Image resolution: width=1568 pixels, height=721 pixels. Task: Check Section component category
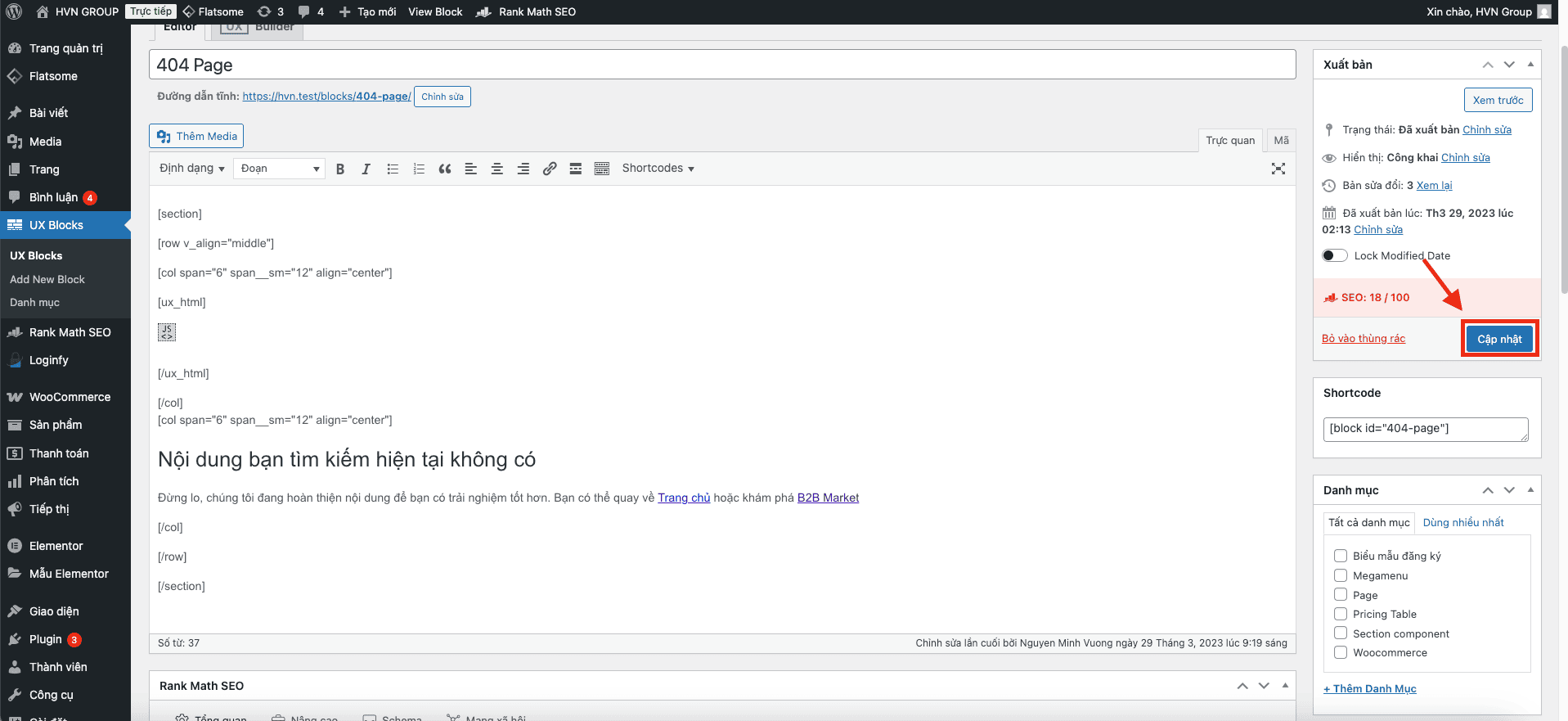pos(1341,633)
